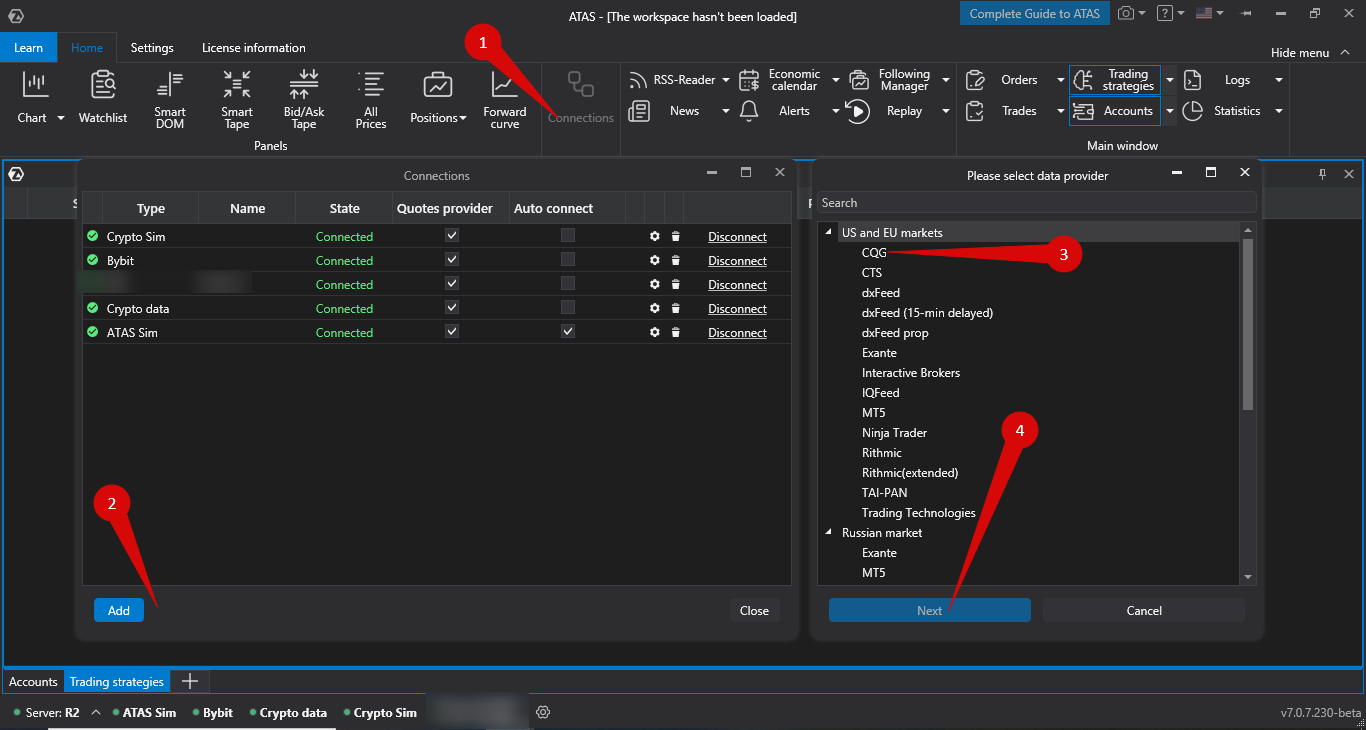Viewport: 1366px width, 730px height.
Task: Collapse the US and EU markets group
Action: tap(829, 233)
